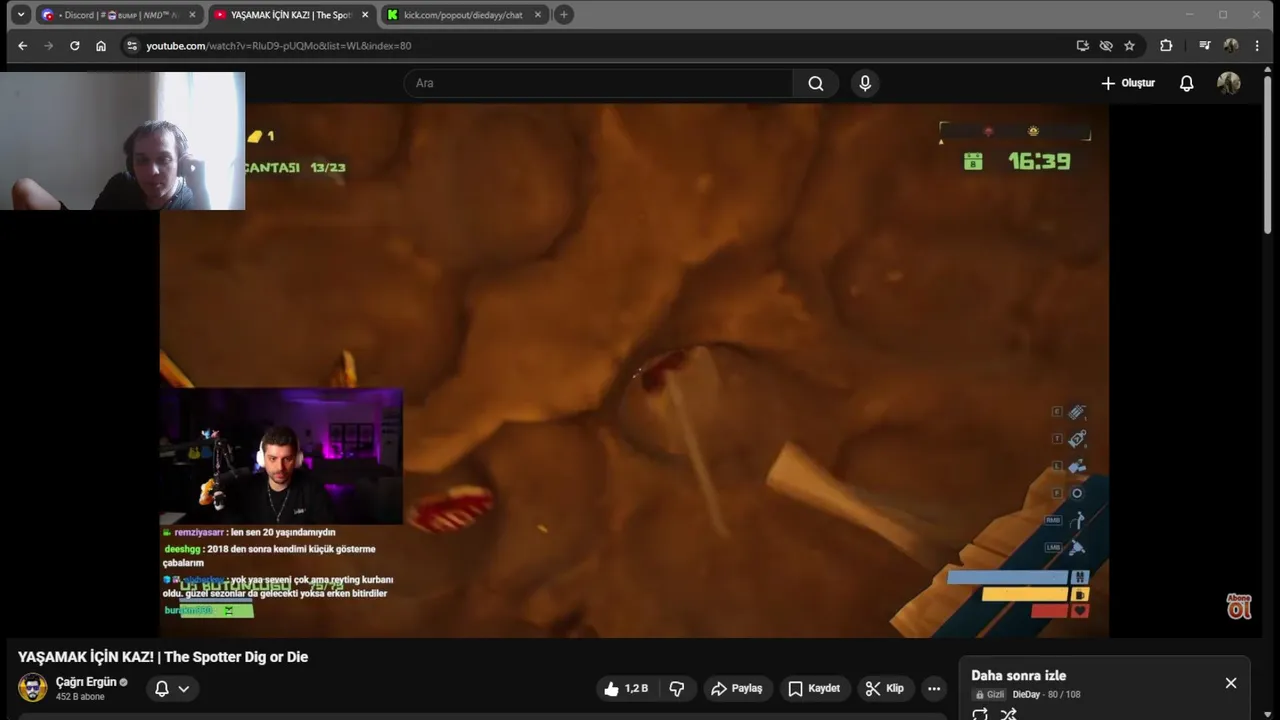Go to the browser home page
The image size is (1280, 720).
point(101,46)
